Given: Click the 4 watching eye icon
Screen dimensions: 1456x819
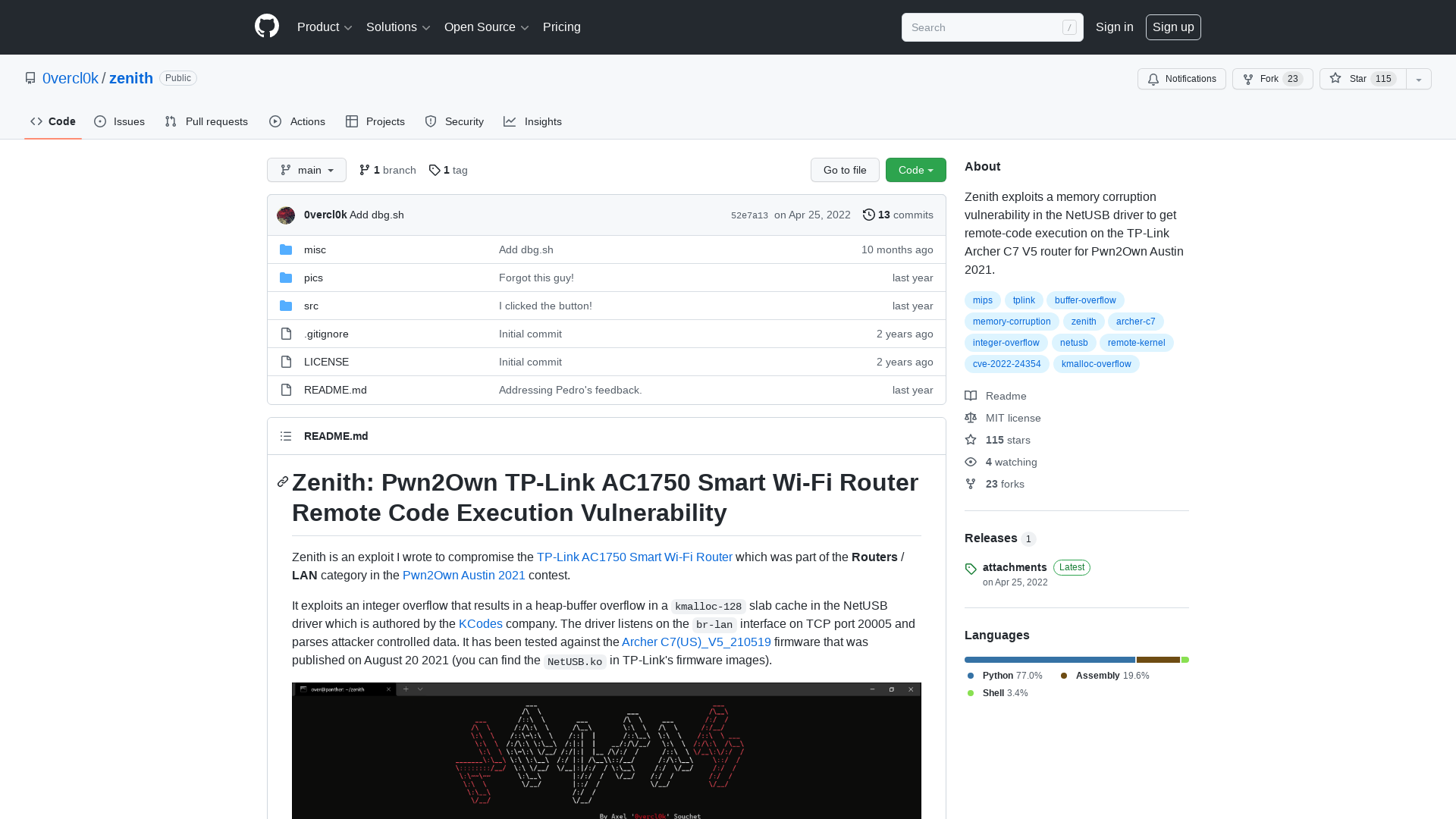Looking at the screenshot, I should tap(971, 462).
